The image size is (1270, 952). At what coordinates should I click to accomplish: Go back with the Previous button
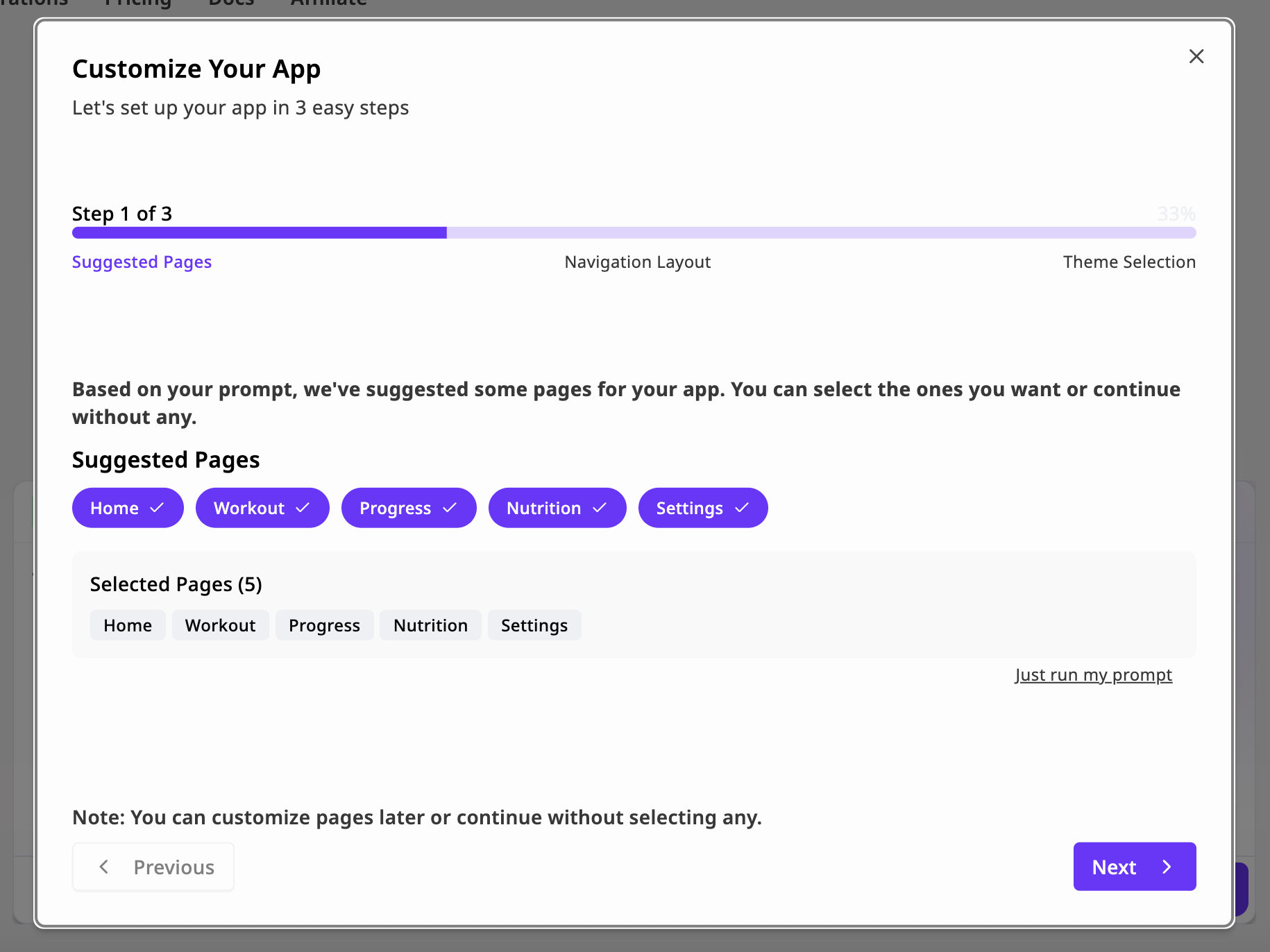153,867
